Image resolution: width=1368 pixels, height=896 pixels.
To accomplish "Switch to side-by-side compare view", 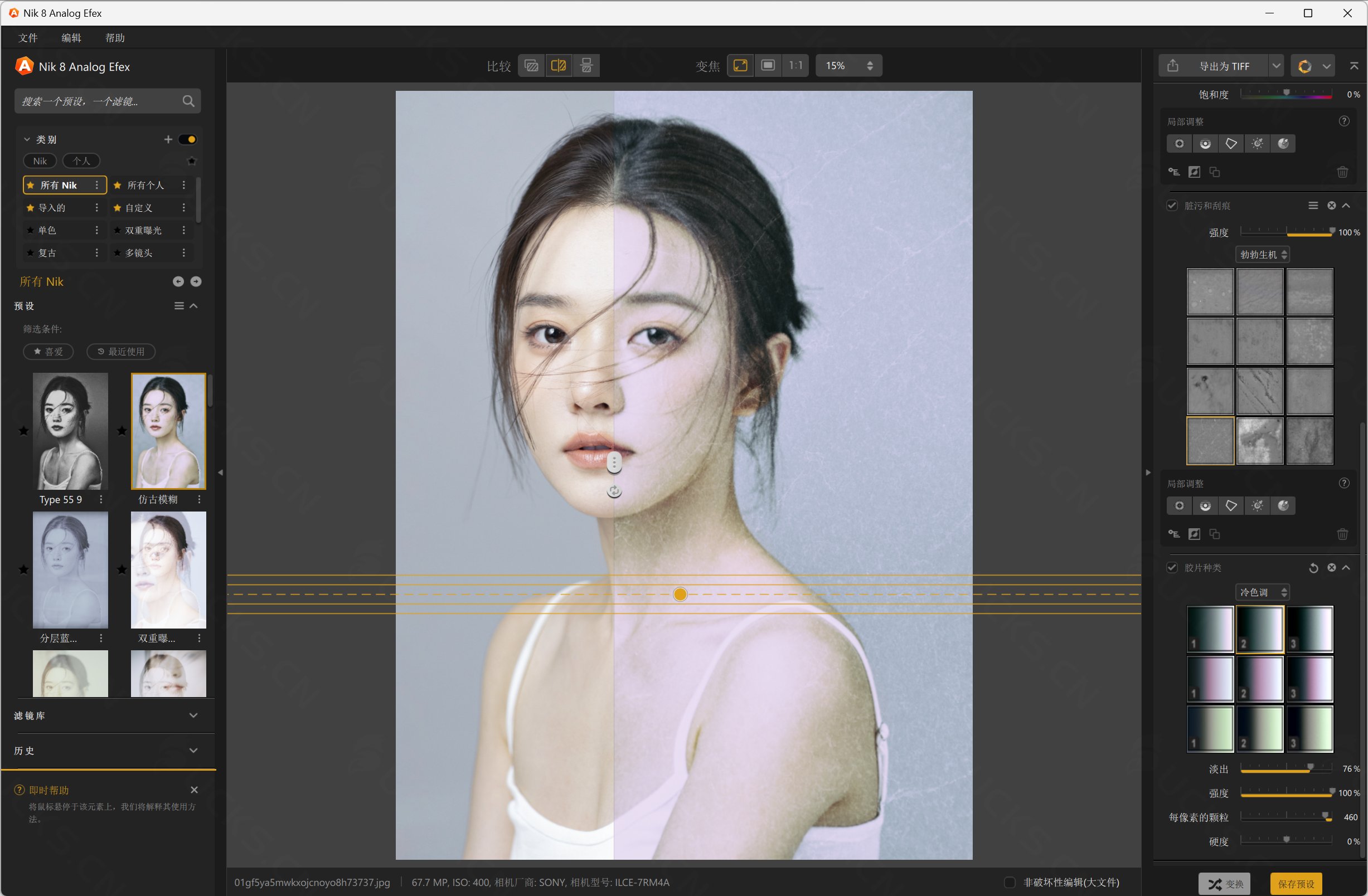I will 586,66.
